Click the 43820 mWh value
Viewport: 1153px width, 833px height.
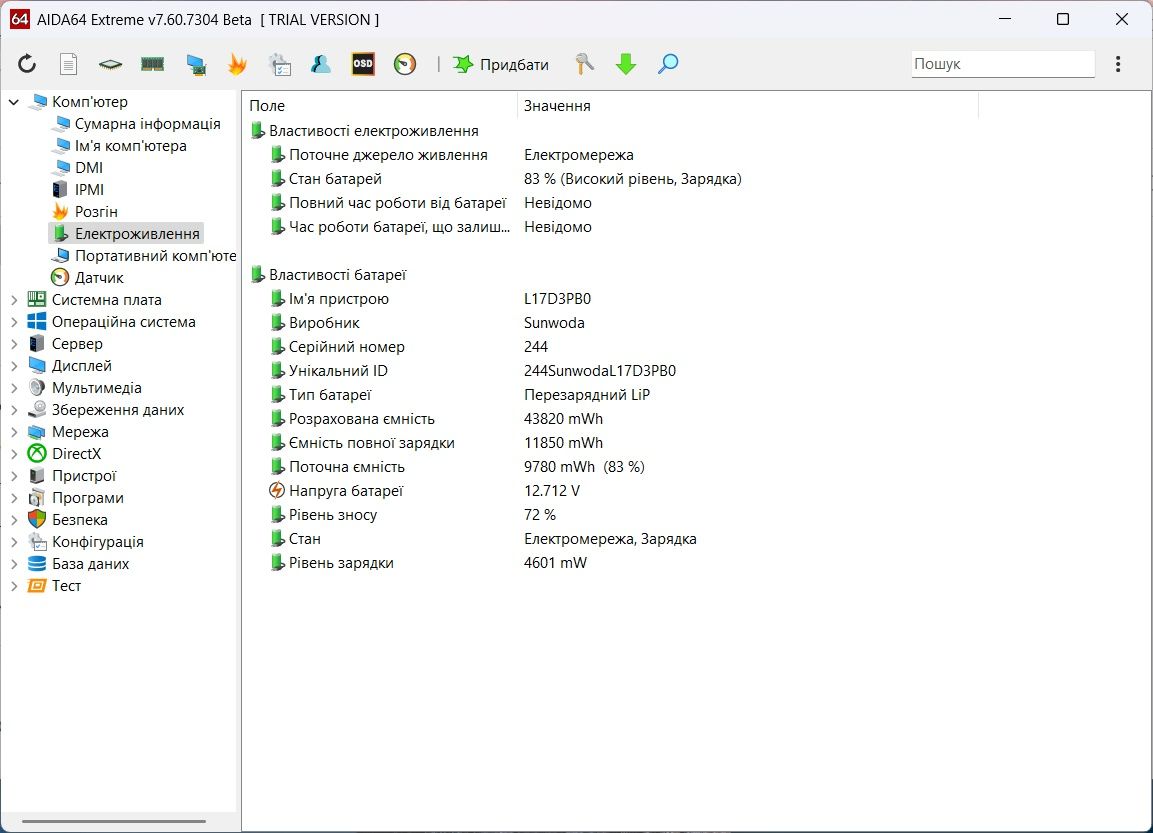click(563, 419)
